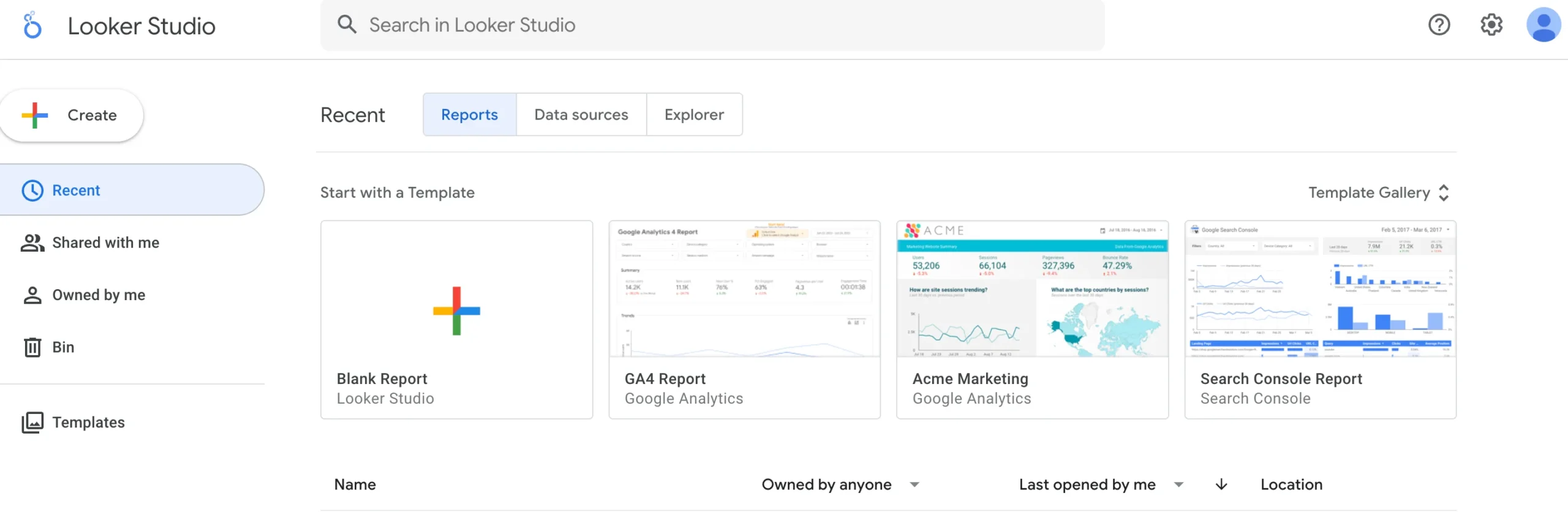Click the magnifier search icon
Screen dimensions: 1568x512
coord(347,24)
